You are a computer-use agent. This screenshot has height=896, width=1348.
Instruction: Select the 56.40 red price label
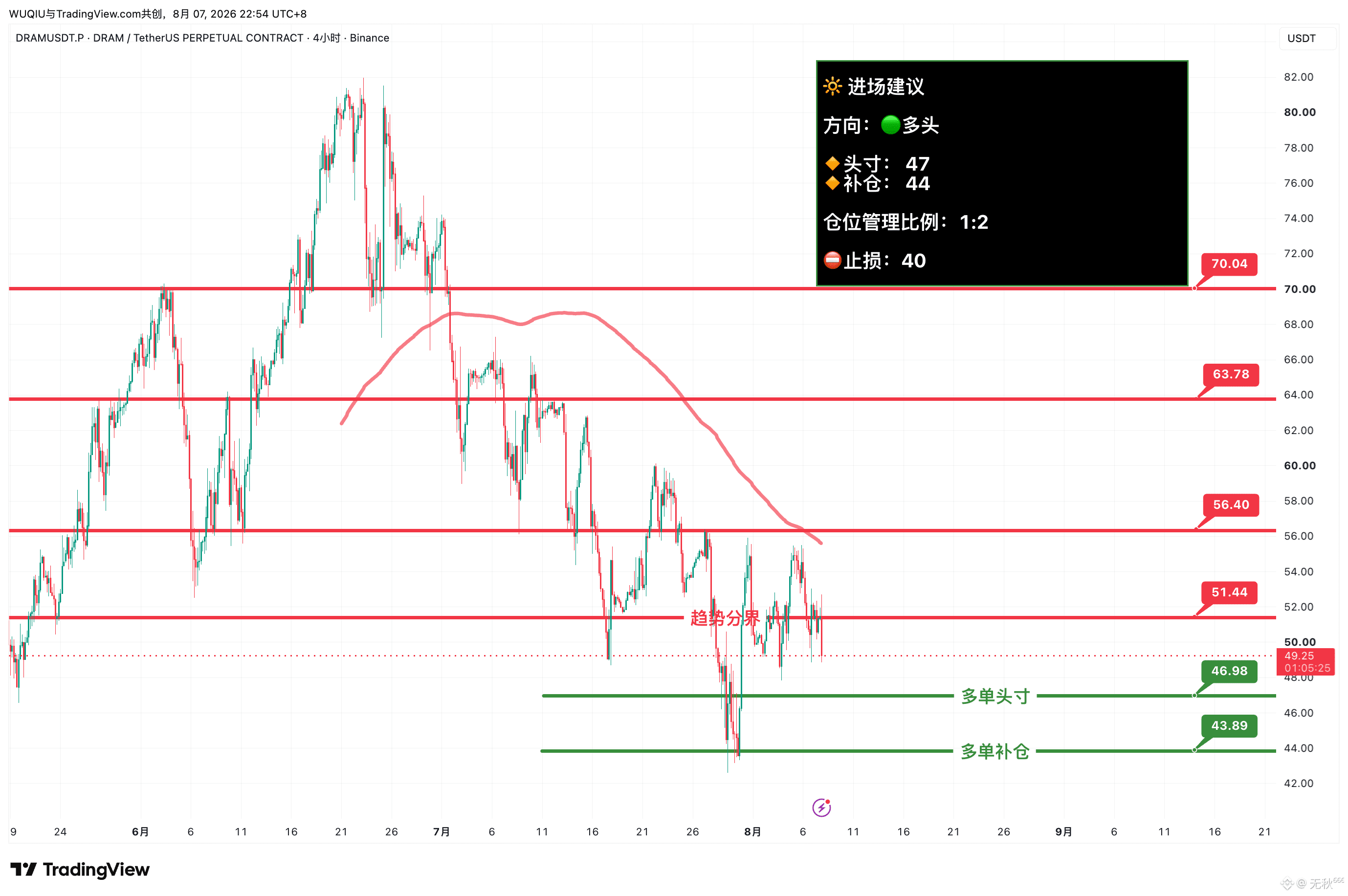(x=1230, y=504)
